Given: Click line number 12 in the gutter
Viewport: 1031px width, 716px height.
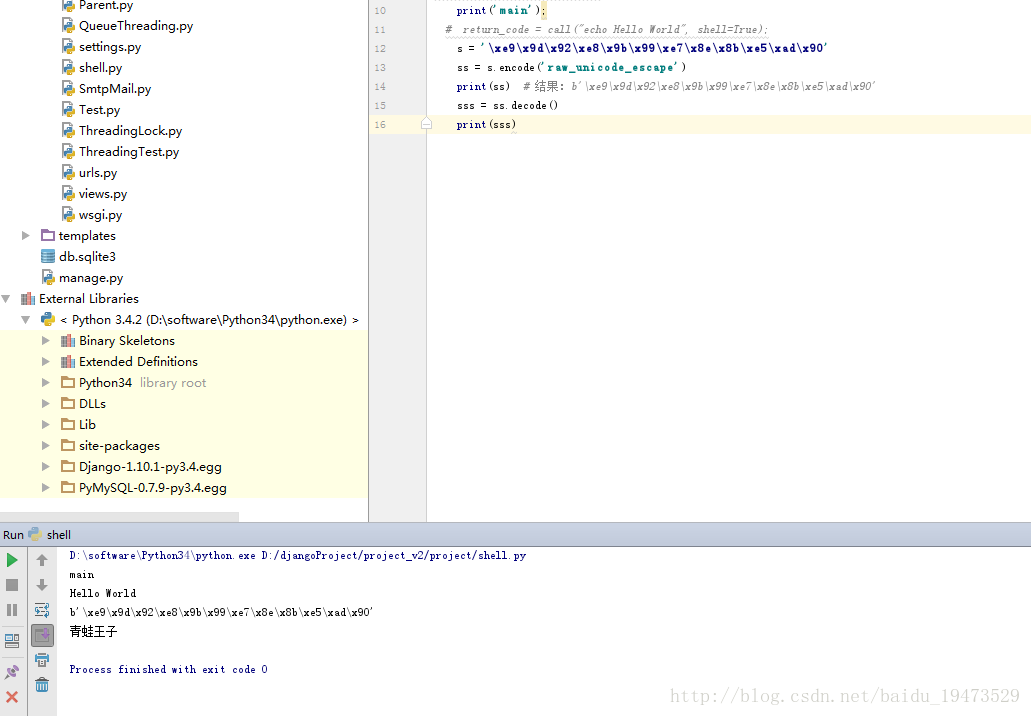Looking at the screenshot, I should coord(380,49).
